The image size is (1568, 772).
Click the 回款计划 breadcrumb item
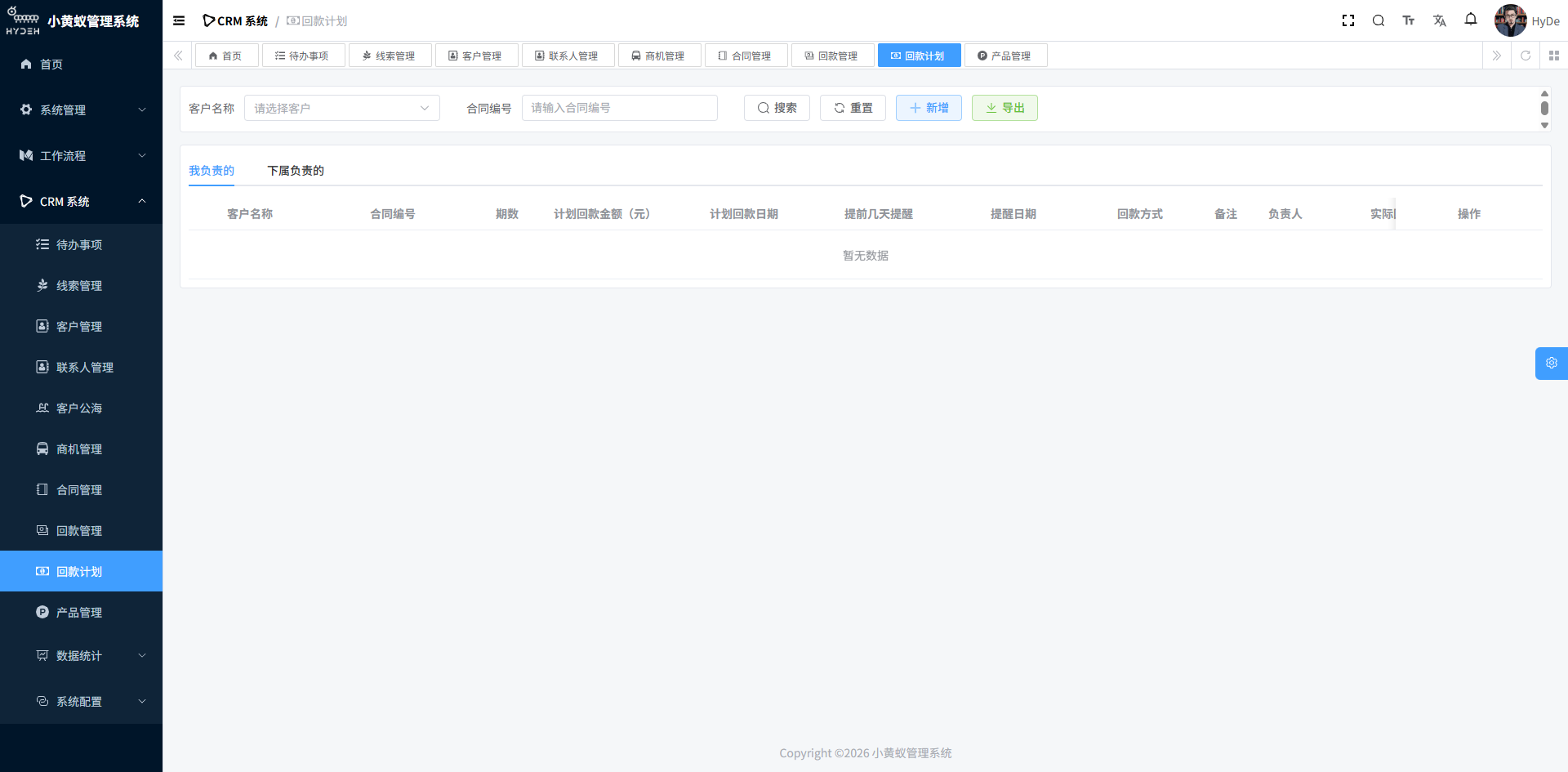(317, 21)
